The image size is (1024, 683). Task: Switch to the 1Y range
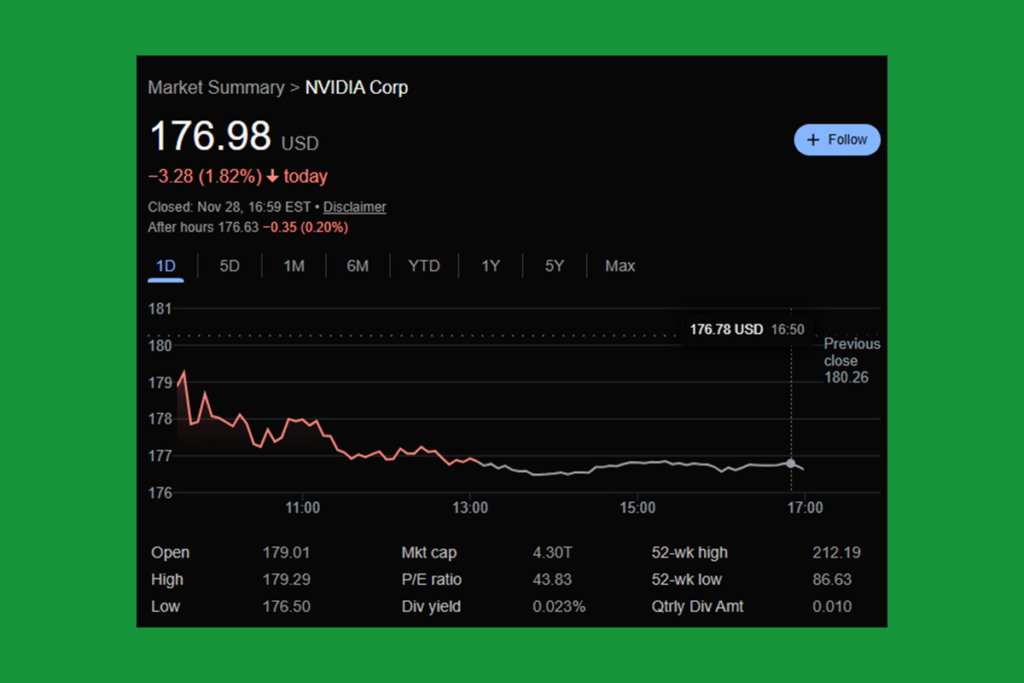point(490,266)
